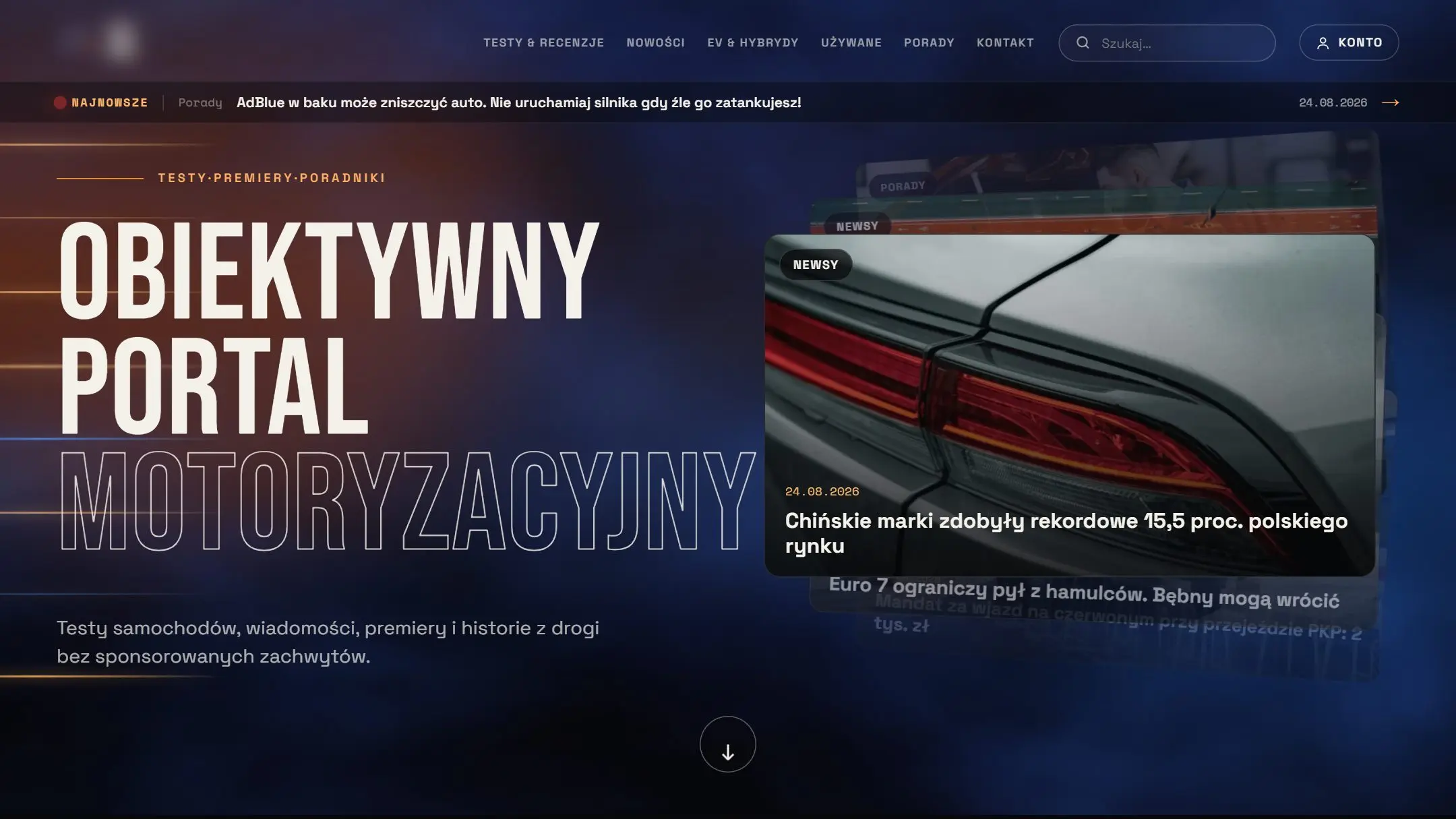Open EV & Hybrydy menu item
Image resolution: width=1456 pixels, height=819 pixels.
[752, 43]
